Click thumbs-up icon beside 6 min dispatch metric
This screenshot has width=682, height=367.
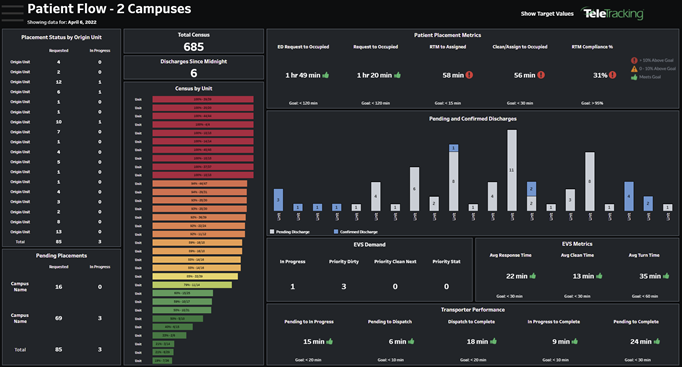[411, 341]
